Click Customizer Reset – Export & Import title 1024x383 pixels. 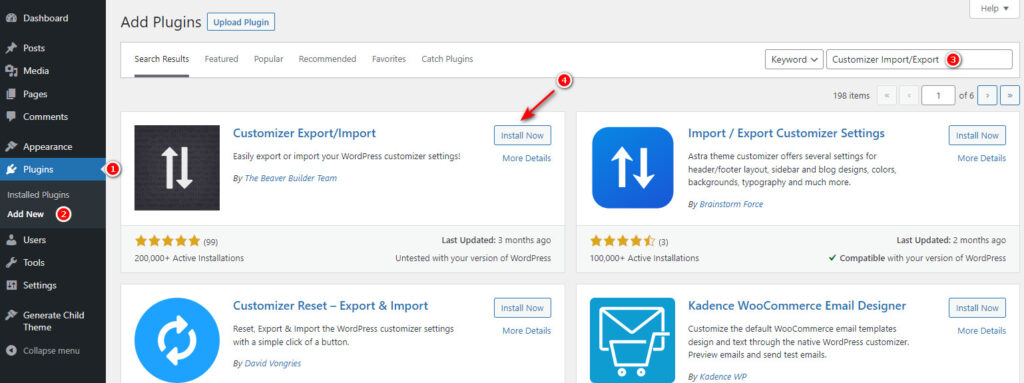click(330, 306)
